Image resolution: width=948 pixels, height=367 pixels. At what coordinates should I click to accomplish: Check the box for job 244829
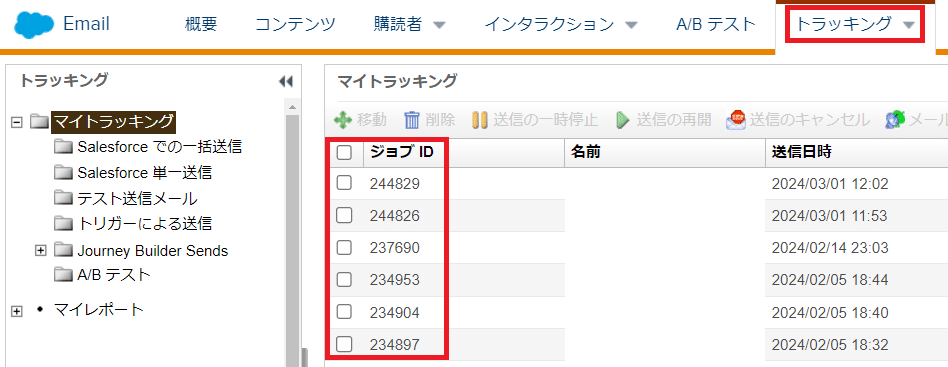[344, 183]
